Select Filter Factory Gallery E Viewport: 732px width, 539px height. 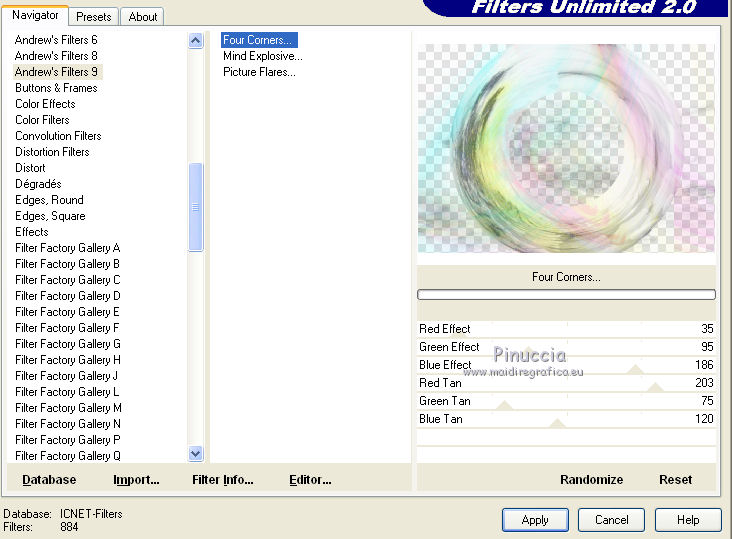68,312
